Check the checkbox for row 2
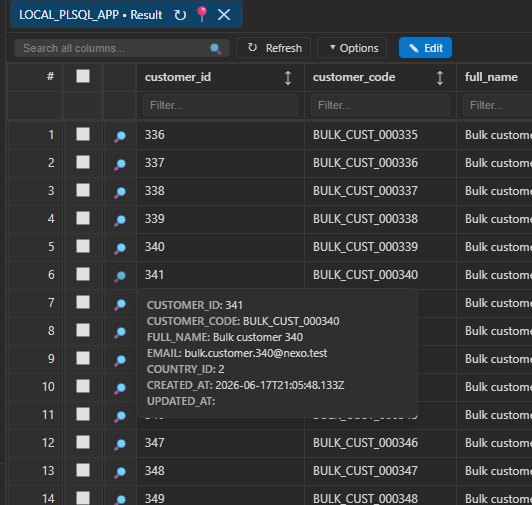This screenshot has width=532, height=505. coord(83,162)
